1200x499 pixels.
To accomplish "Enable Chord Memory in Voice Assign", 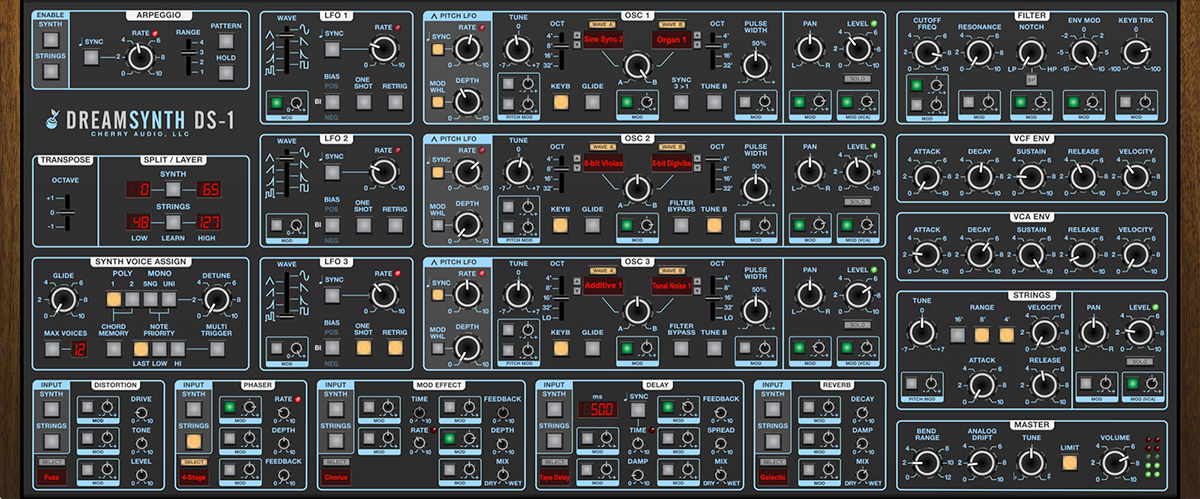I will pos(115,348).
